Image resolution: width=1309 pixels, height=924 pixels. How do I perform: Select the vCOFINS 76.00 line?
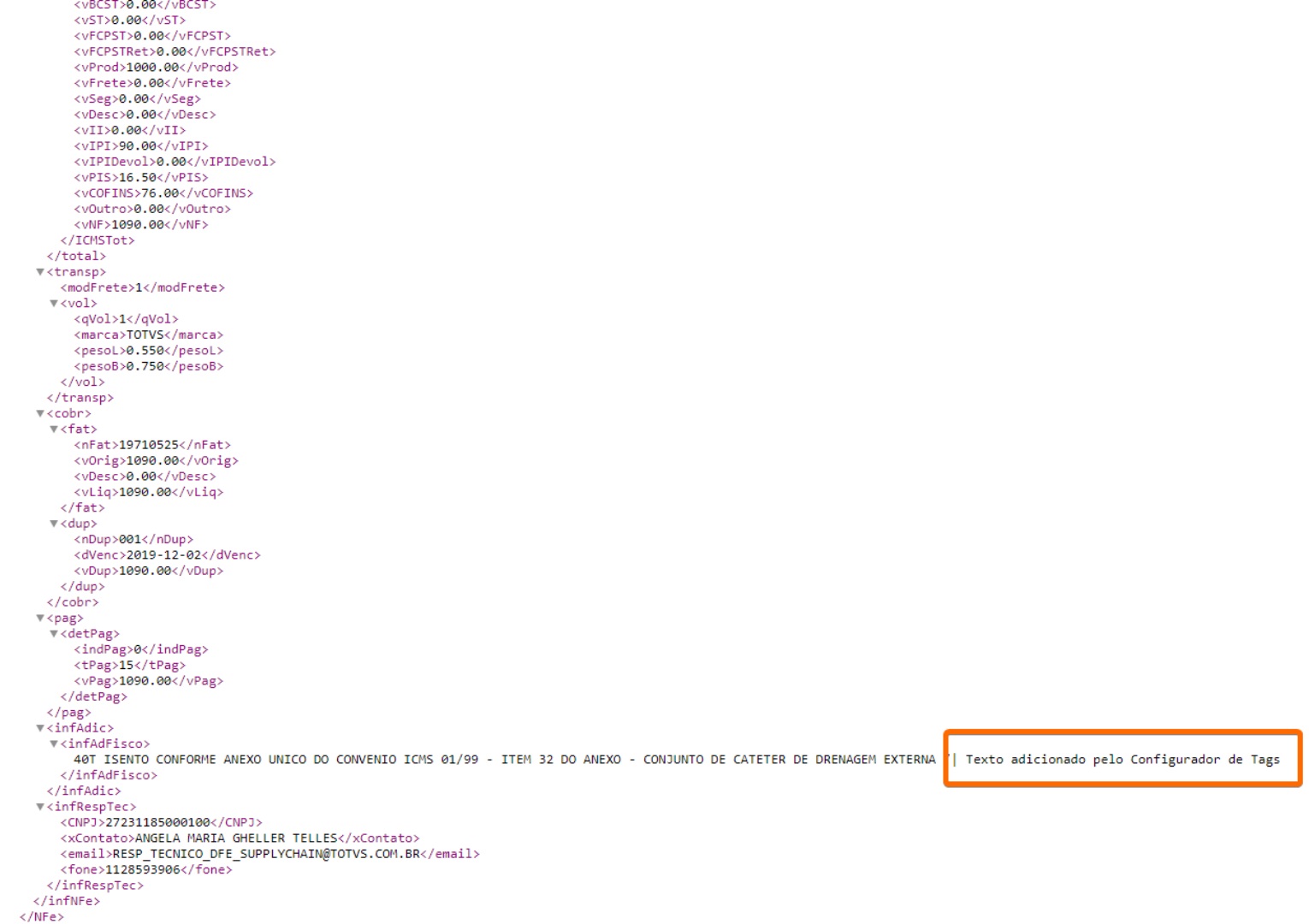pos(163,193)
